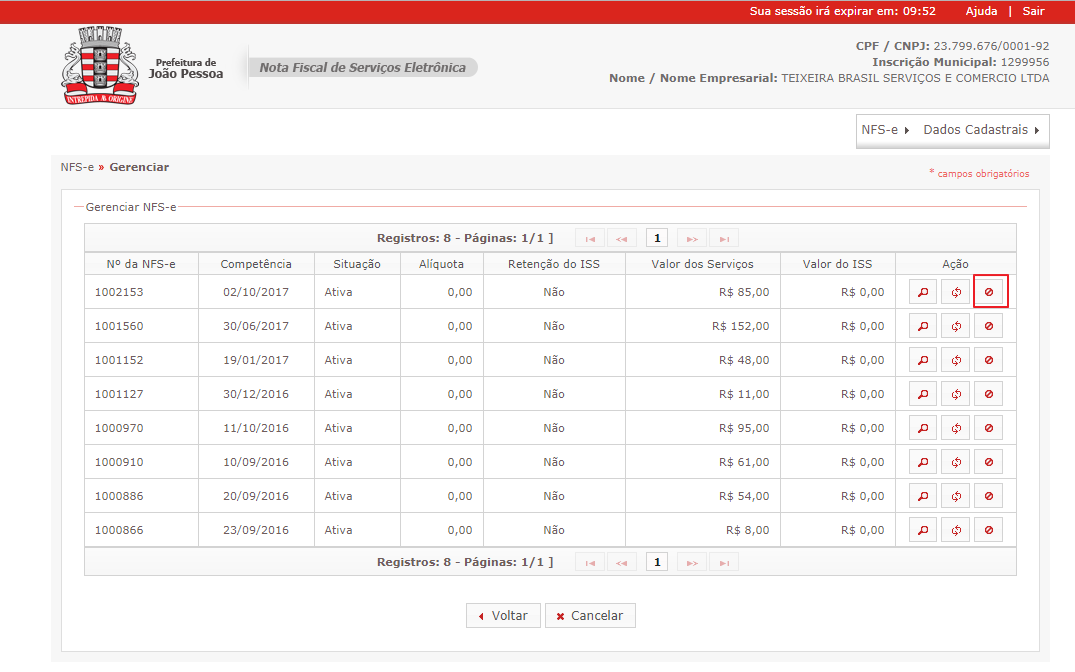Click replace icon for NFS-e 1001152
The height and width of the screenshot is (672, 1075).
(x=956, y=360)
